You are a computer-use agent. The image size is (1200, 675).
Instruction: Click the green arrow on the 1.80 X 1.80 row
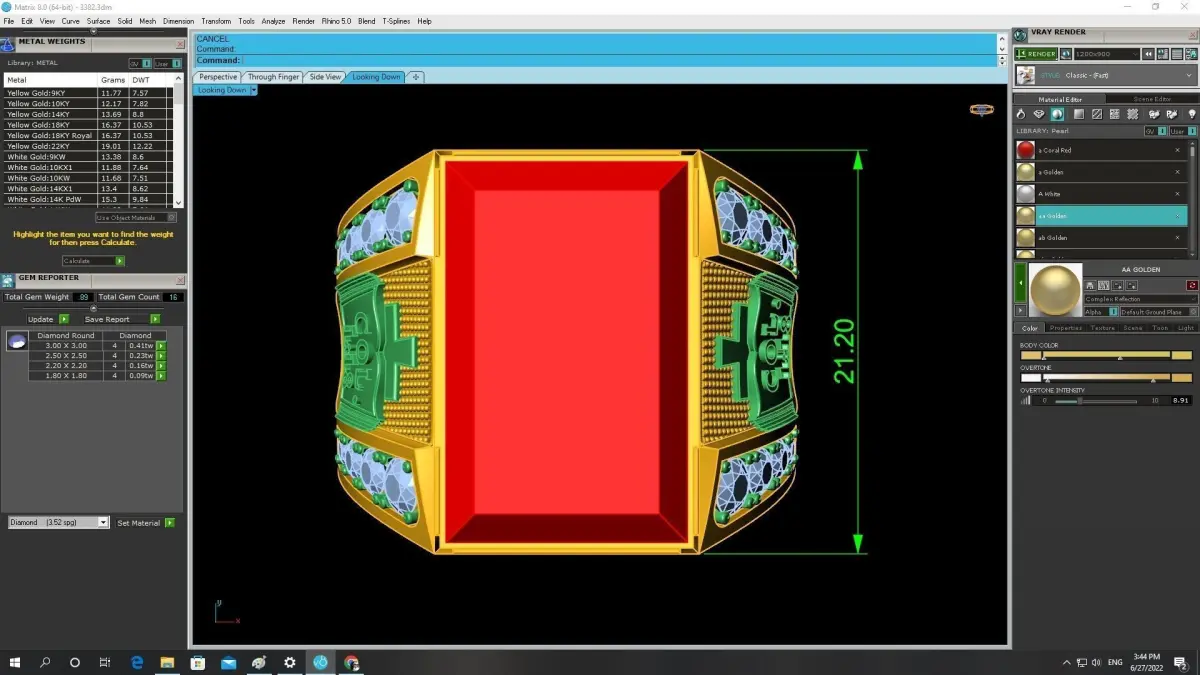point(161,376)
